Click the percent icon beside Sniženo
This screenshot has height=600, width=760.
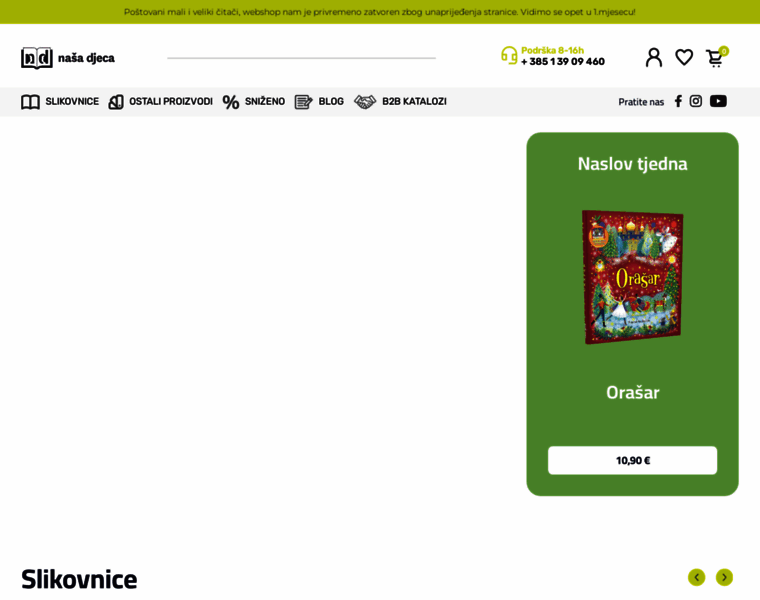tap(231, 102)
